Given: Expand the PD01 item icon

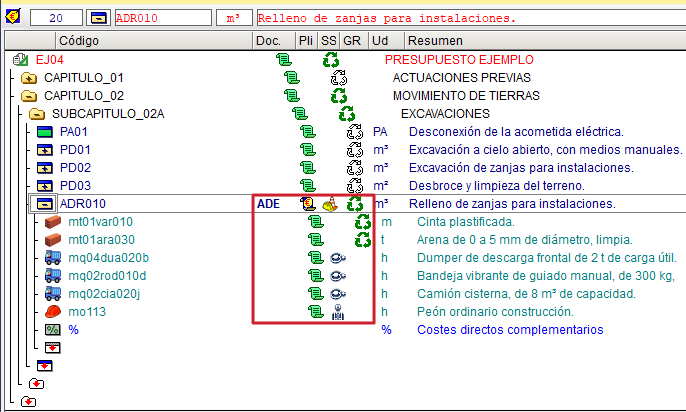Looking at the screenshot, I should 45,150.
